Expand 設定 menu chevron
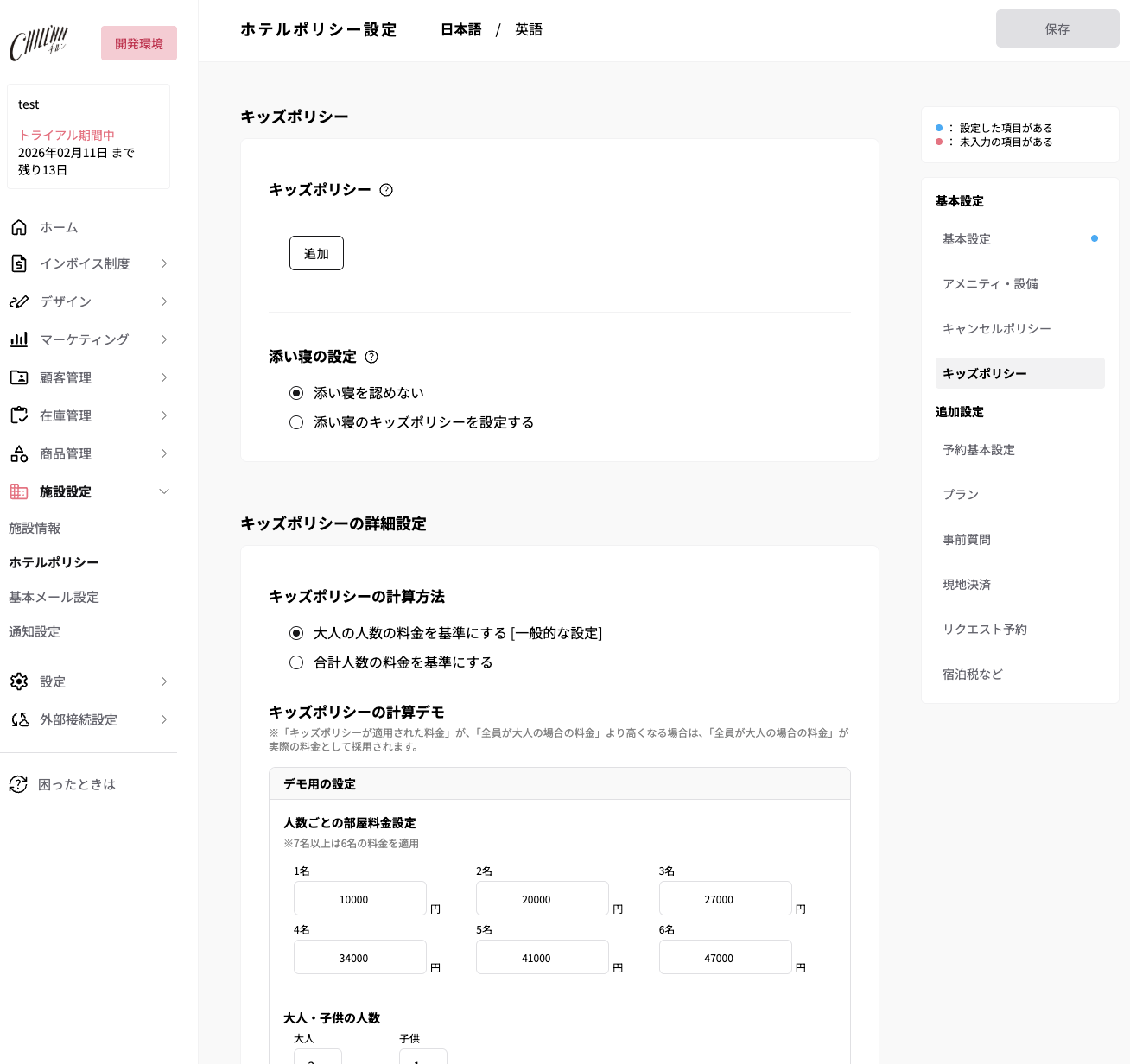This screenshot has width=1130, height=1064. tap(164, 681)
